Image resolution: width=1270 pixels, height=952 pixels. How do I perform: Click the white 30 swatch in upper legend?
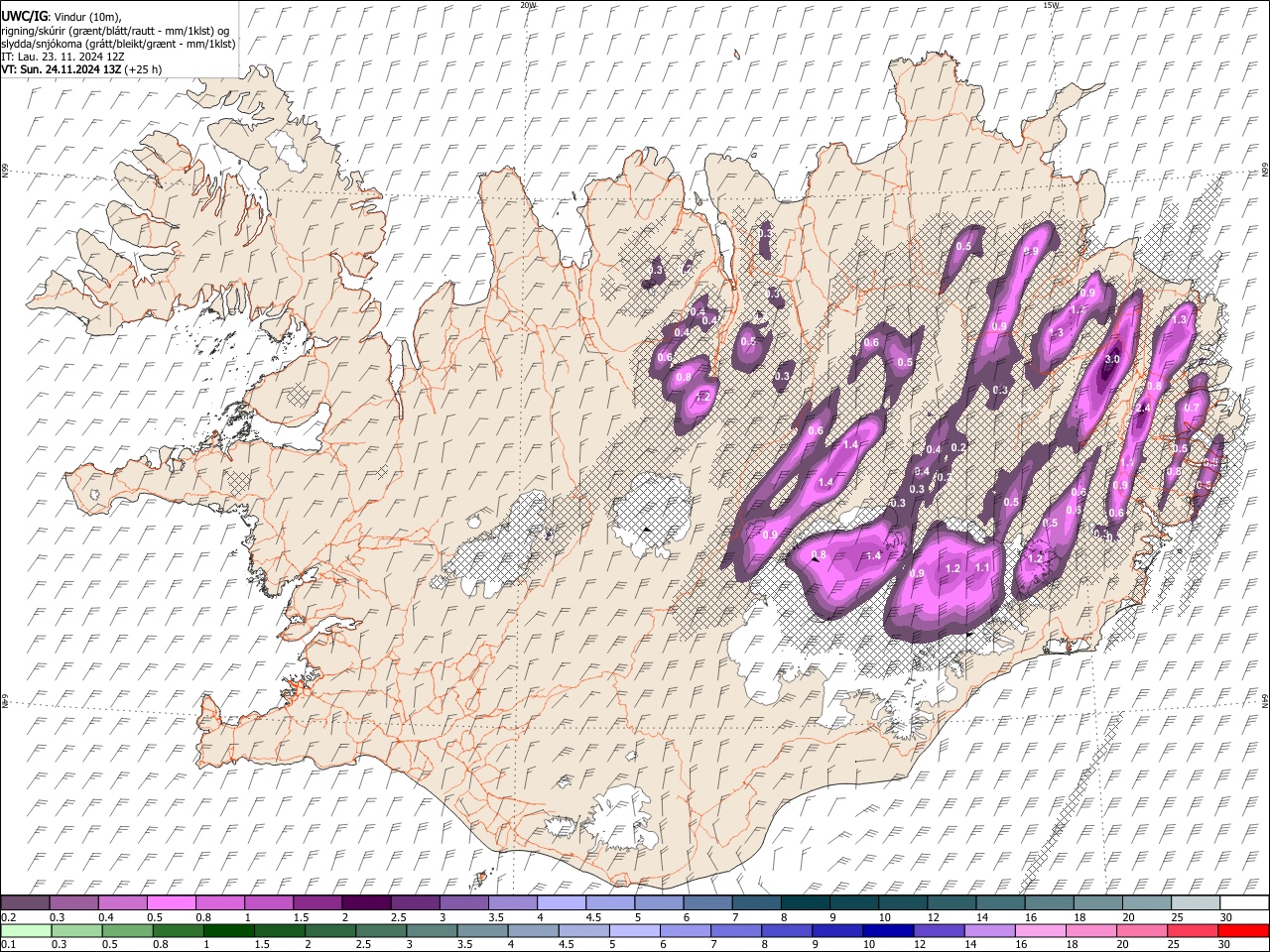coord(1244,902)
